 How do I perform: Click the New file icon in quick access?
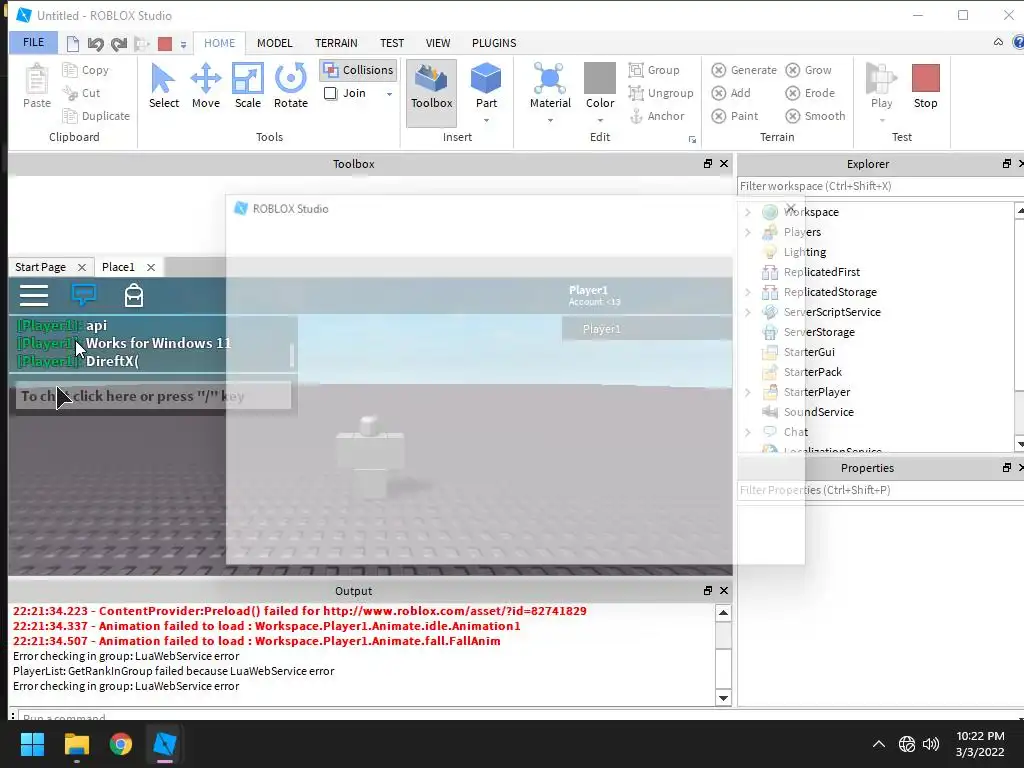tap(72, 44)
